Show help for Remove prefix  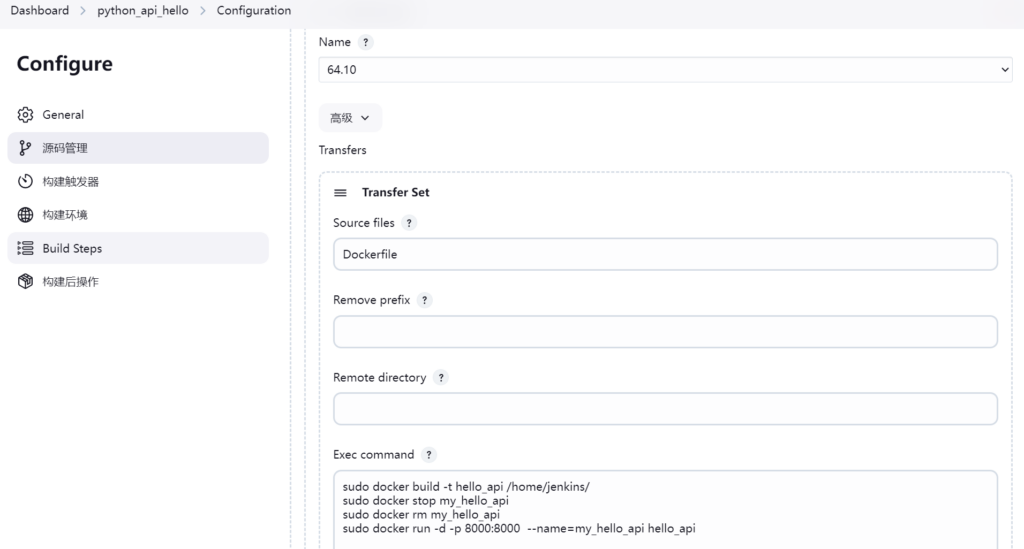[x=424, y=300]
